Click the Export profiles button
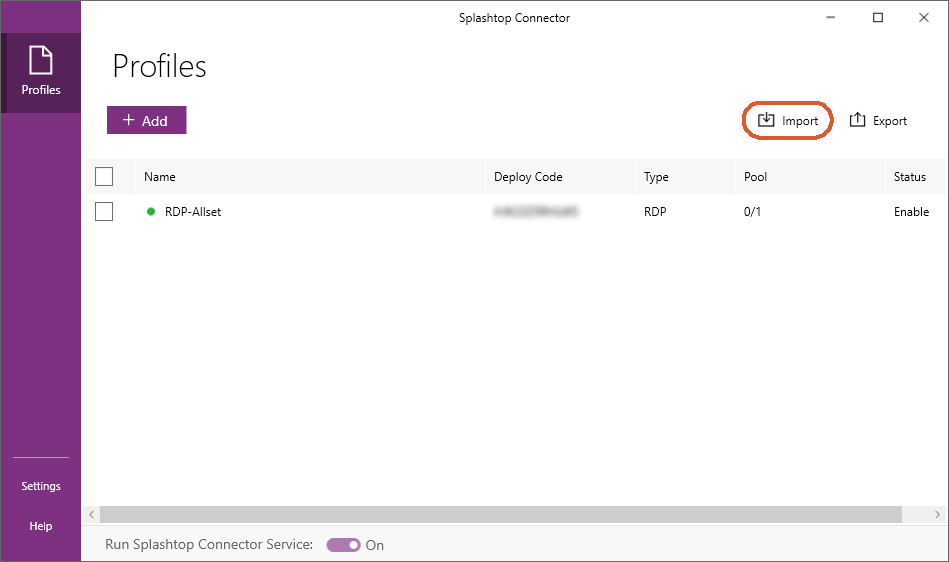 click(x=878, y=120)
